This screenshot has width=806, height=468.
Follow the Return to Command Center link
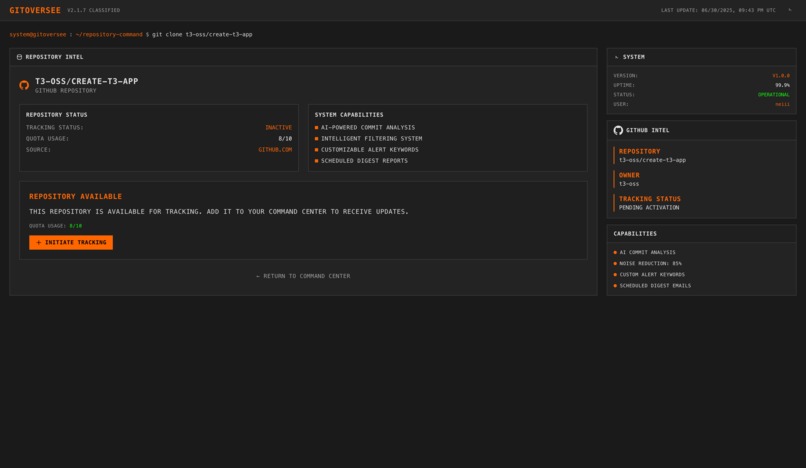point(303,276)
